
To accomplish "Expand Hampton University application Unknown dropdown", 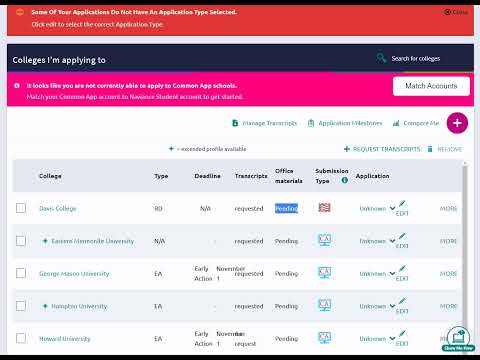I will click(377, 306).
